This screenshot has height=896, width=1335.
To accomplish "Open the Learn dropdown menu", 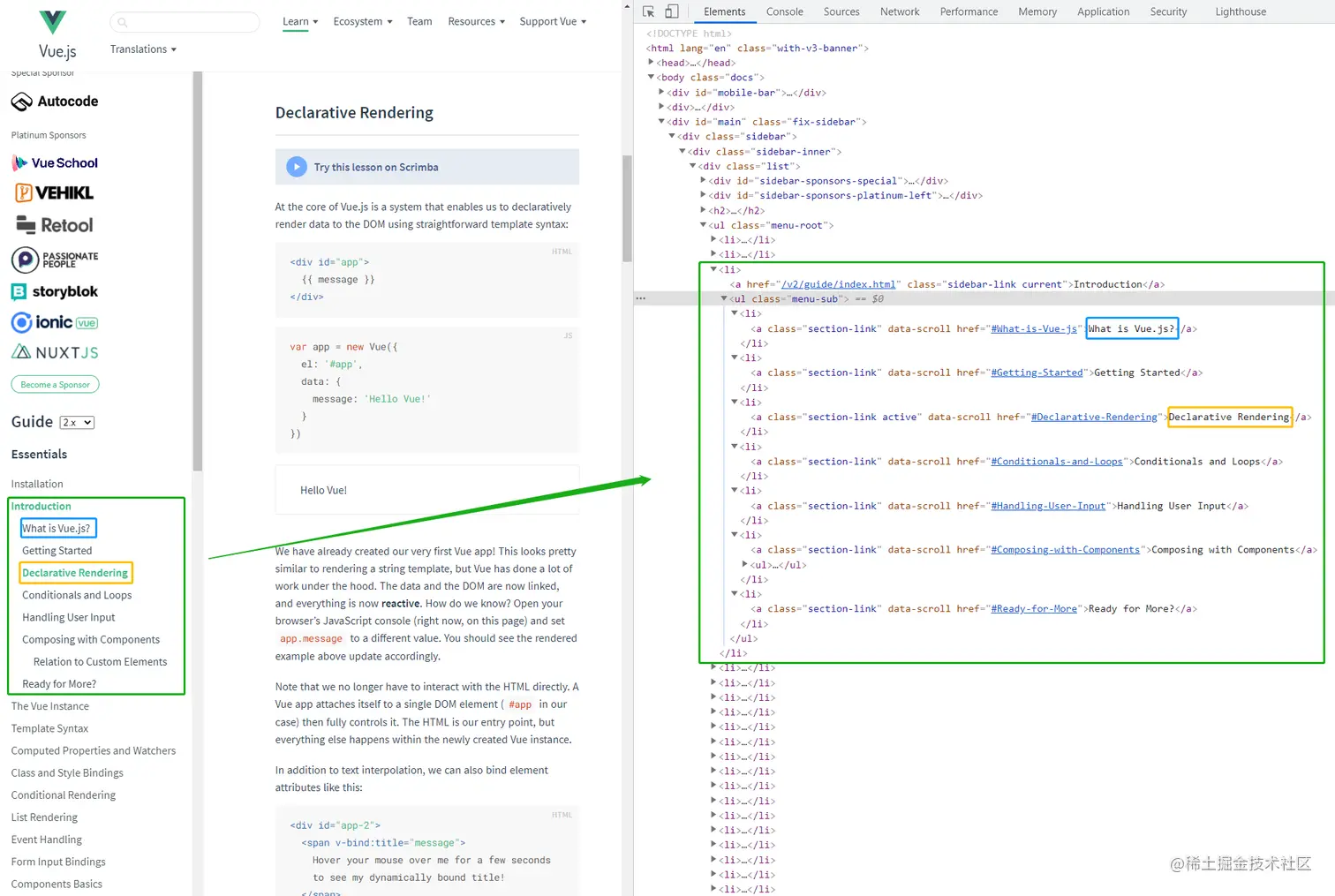I will coord(300,21).
